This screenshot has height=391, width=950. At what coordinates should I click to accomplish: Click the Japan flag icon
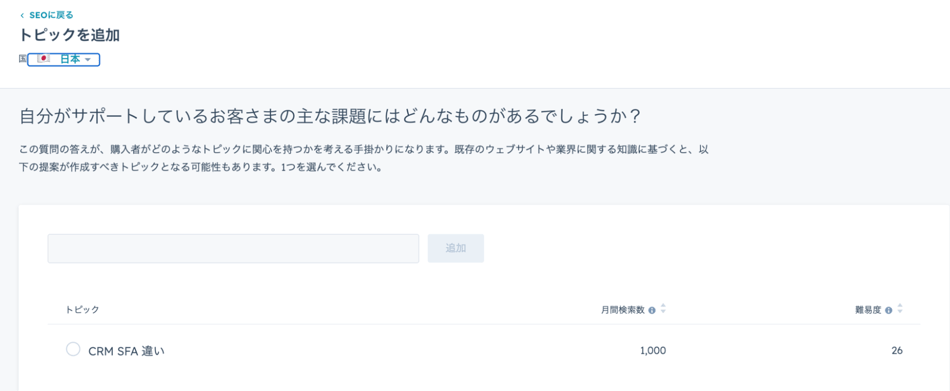[43, 59]
